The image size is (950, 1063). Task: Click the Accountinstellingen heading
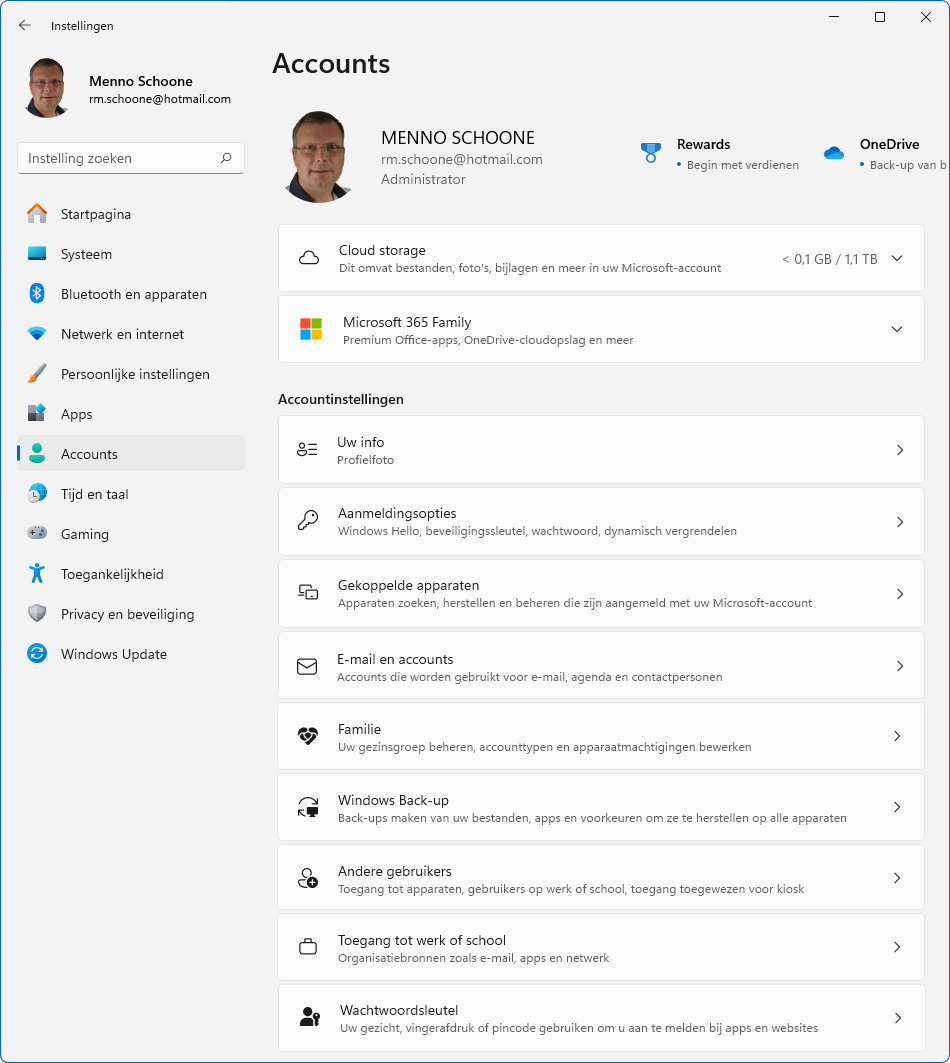(341, 399)
